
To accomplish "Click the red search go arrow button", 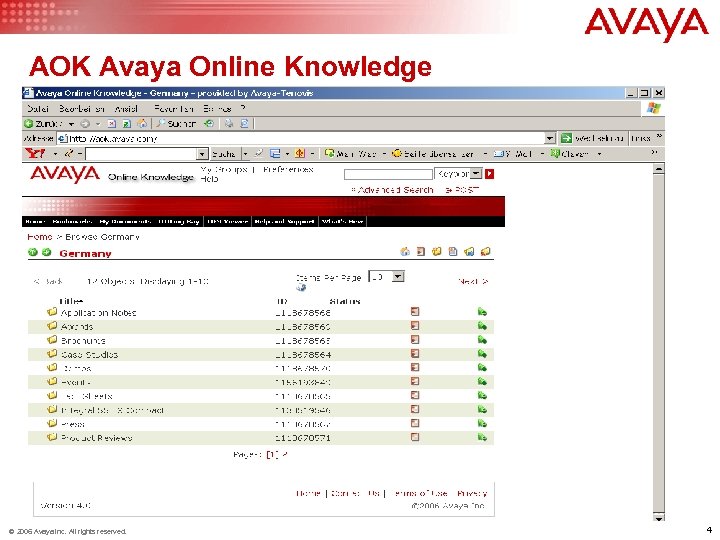I will point(489,174).
